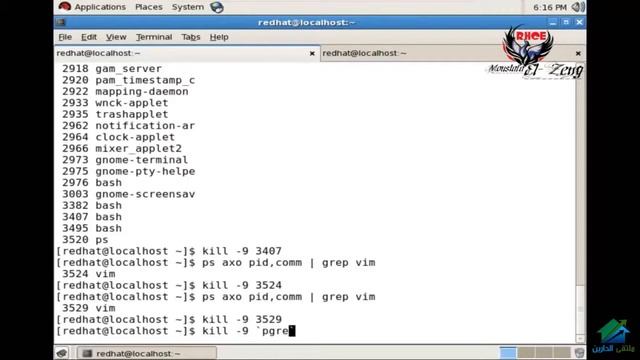Screen dimensions: 640x360
Task: Click the '2922 mapping-daemon' line
Action: pyautogui.click(x=125, y=91)
